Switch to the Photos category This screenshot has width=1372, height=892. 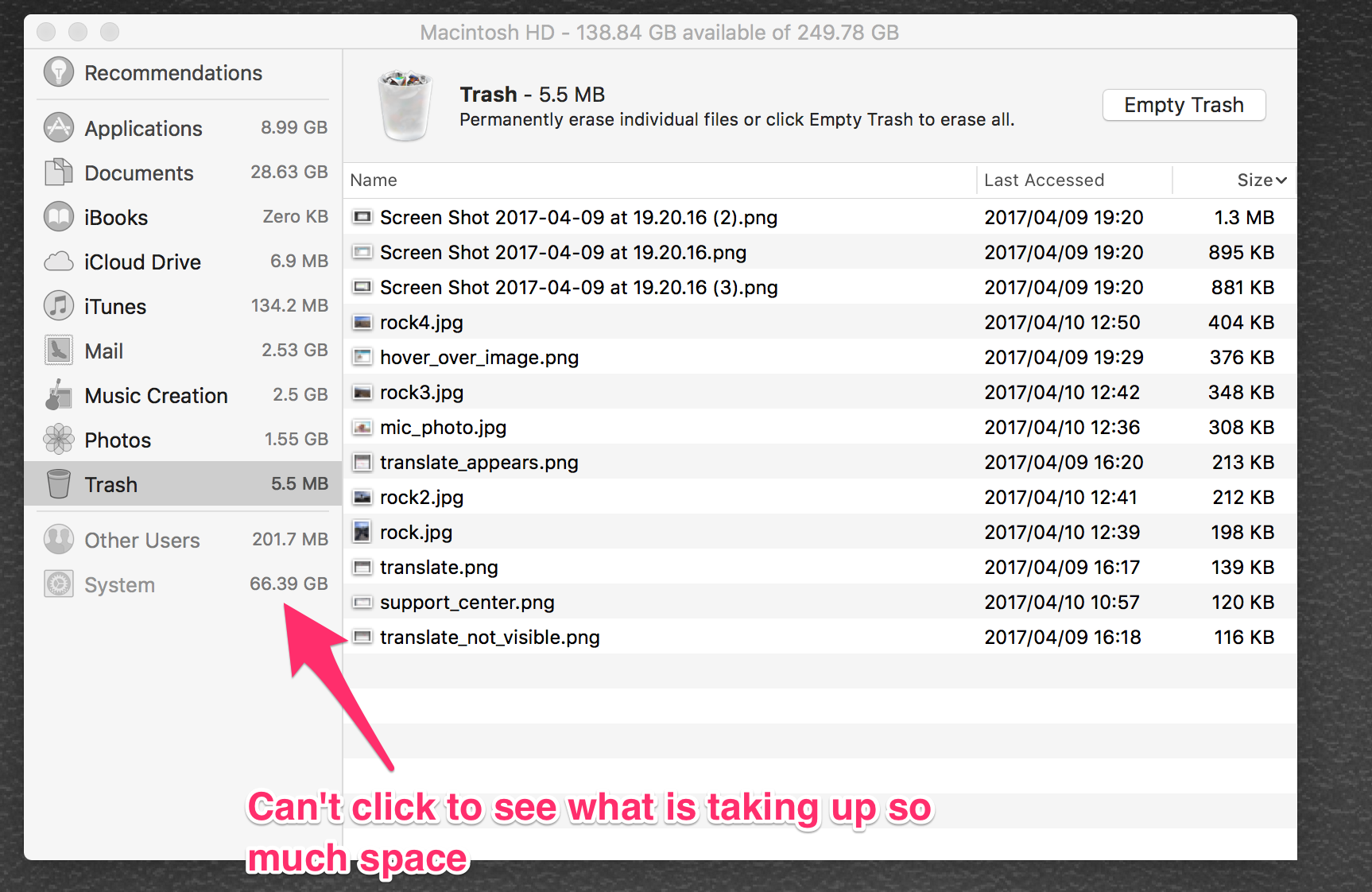(183, 439)
